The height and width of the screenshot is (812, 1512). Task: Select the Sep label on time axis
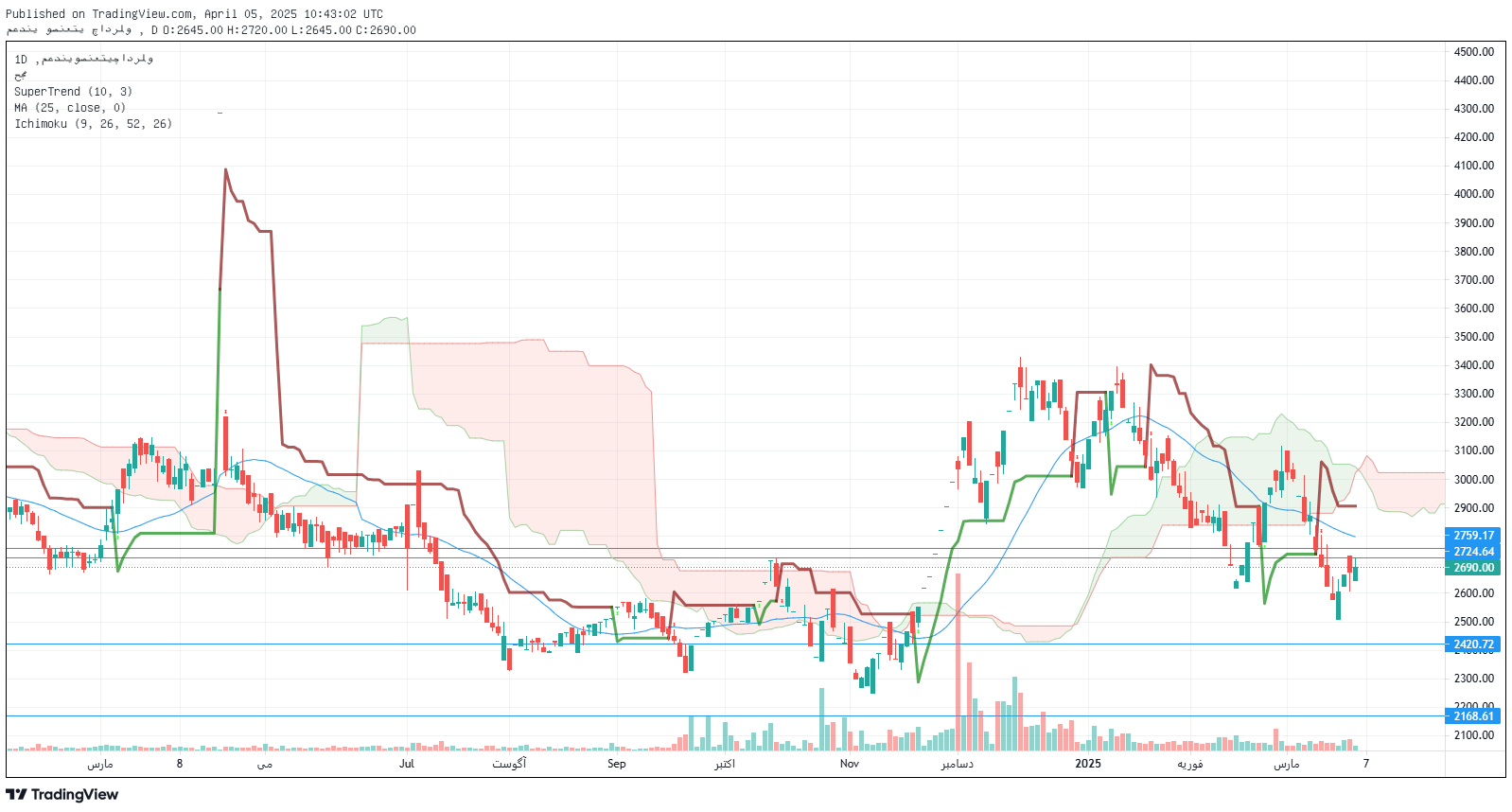coord(617,764)
